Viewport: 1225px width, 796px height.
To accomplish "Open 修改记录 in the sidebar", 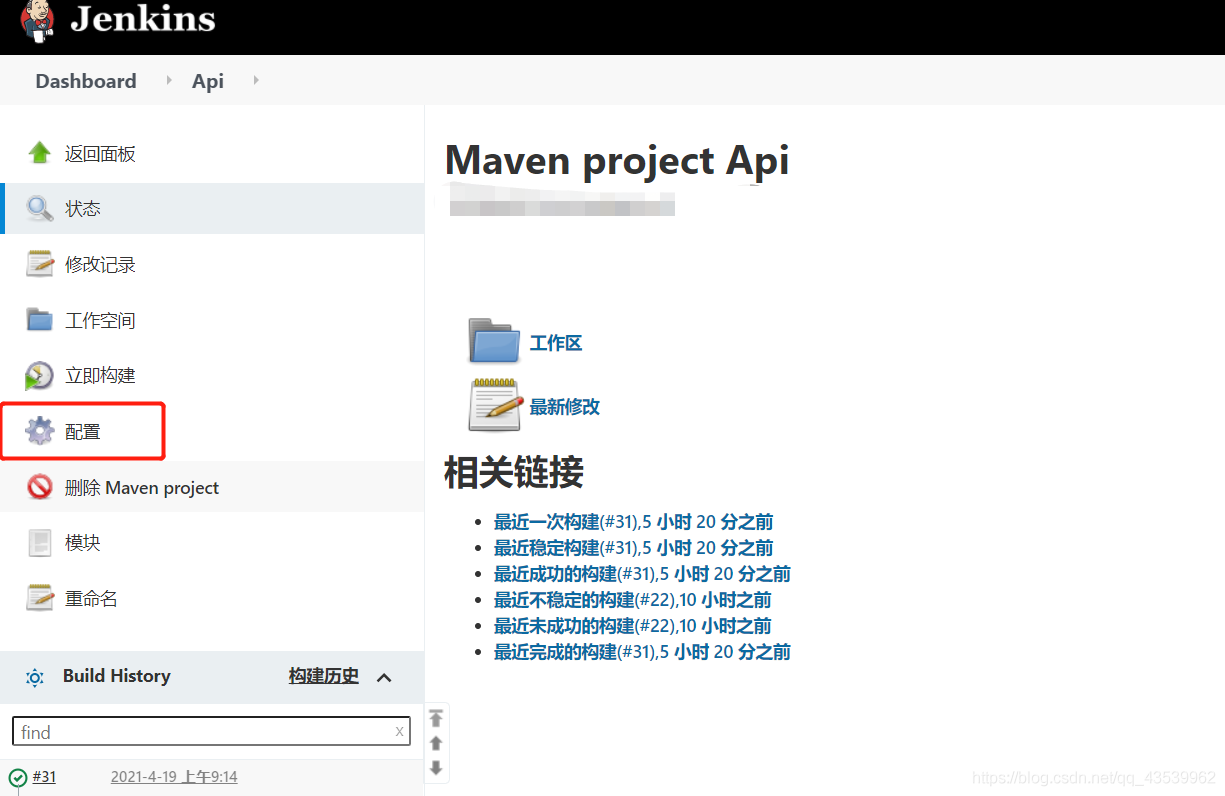I will [x=100, y=264].
